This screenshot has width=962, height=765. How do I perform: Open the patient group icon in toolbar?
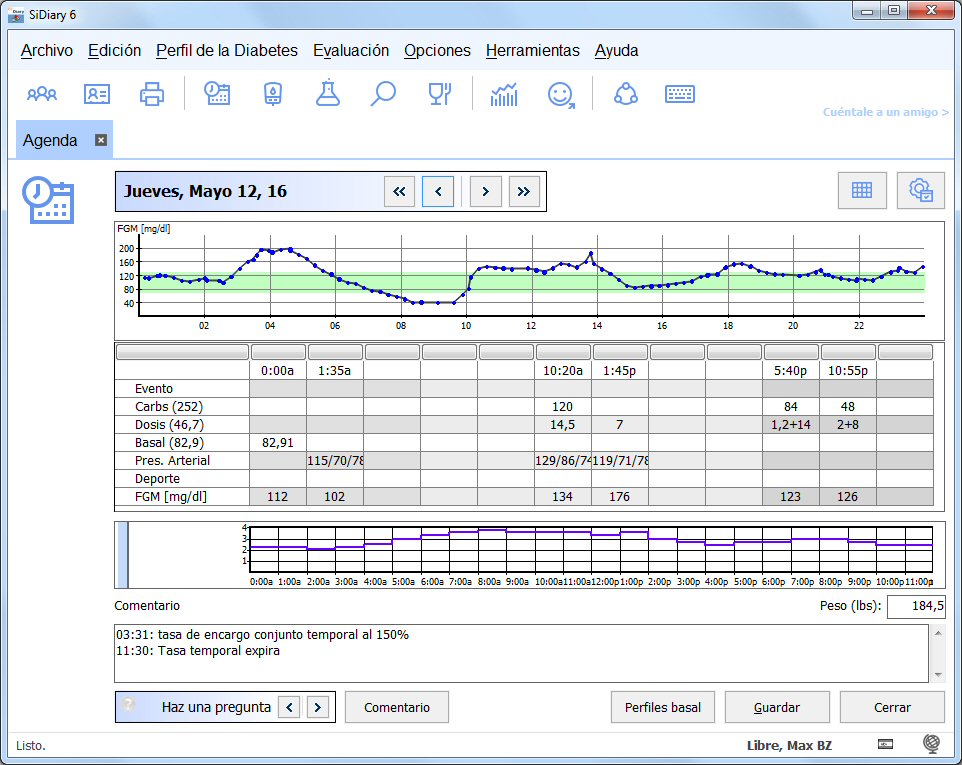tap(42, 94)
